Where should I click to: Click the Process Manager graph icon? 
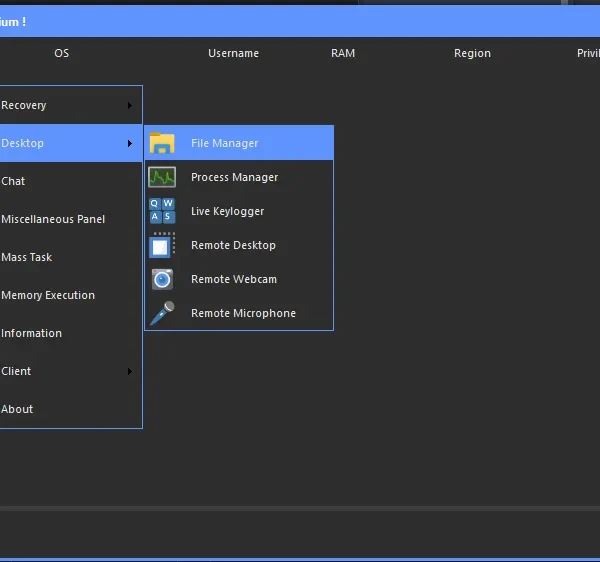tap(162, 177)
